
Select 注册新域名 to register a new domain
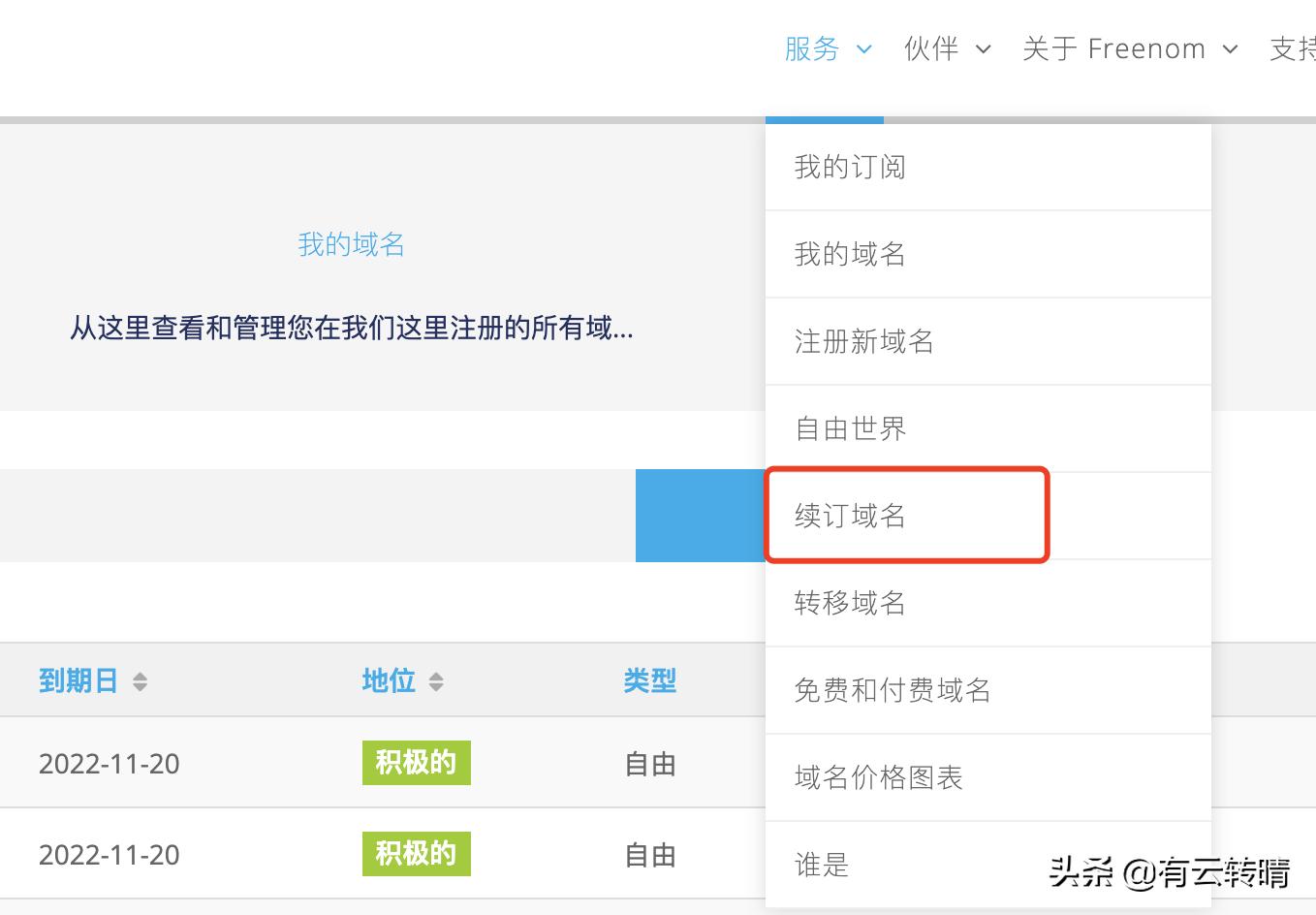(862, 341)
